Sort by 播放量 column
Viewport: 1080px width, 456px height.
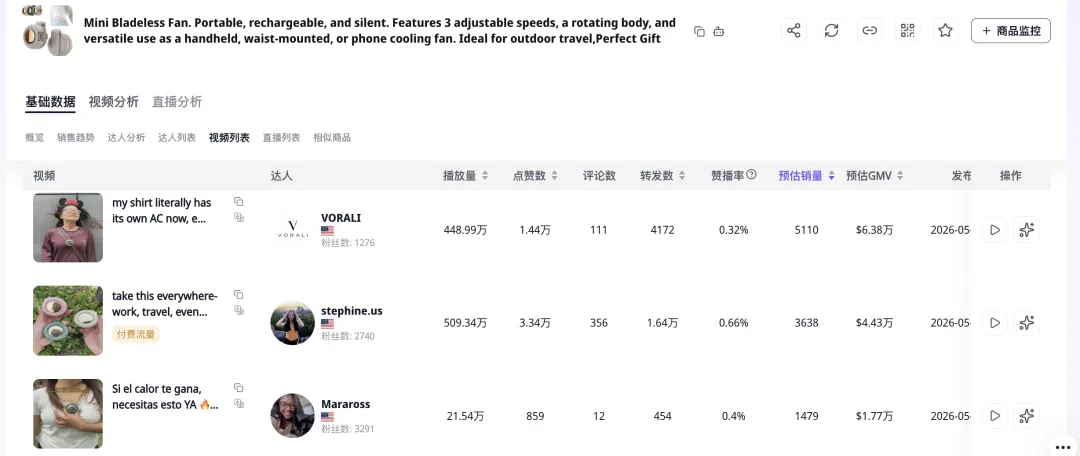tap(466, 176)
